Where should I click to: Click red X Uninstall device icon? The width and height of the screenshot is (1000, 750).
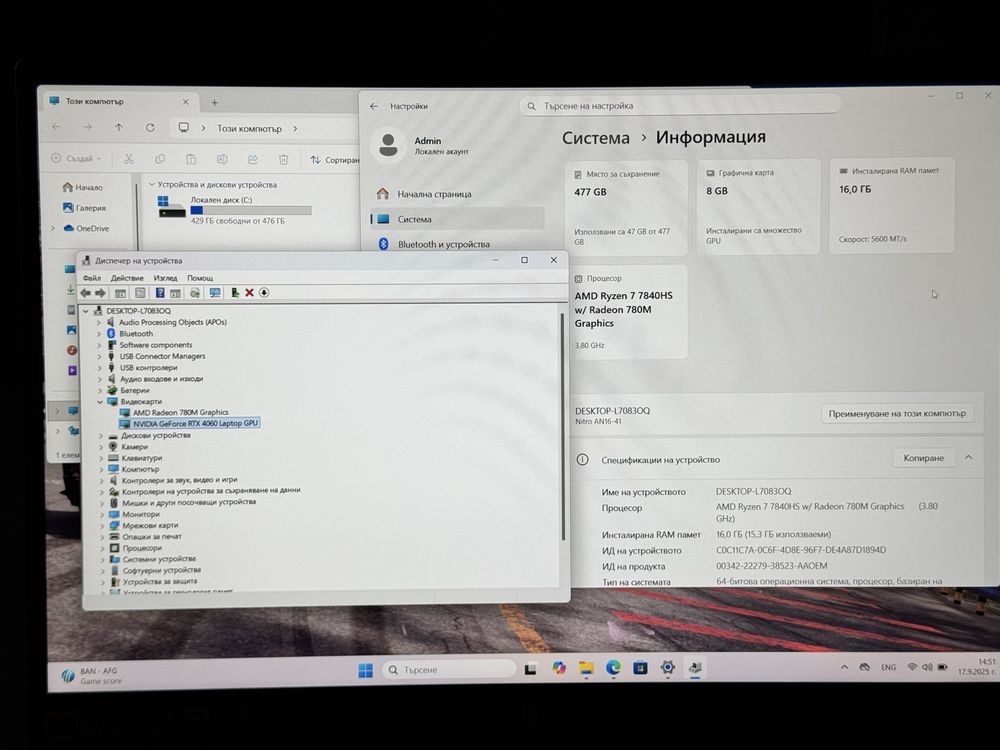click(x=249, y=293)
